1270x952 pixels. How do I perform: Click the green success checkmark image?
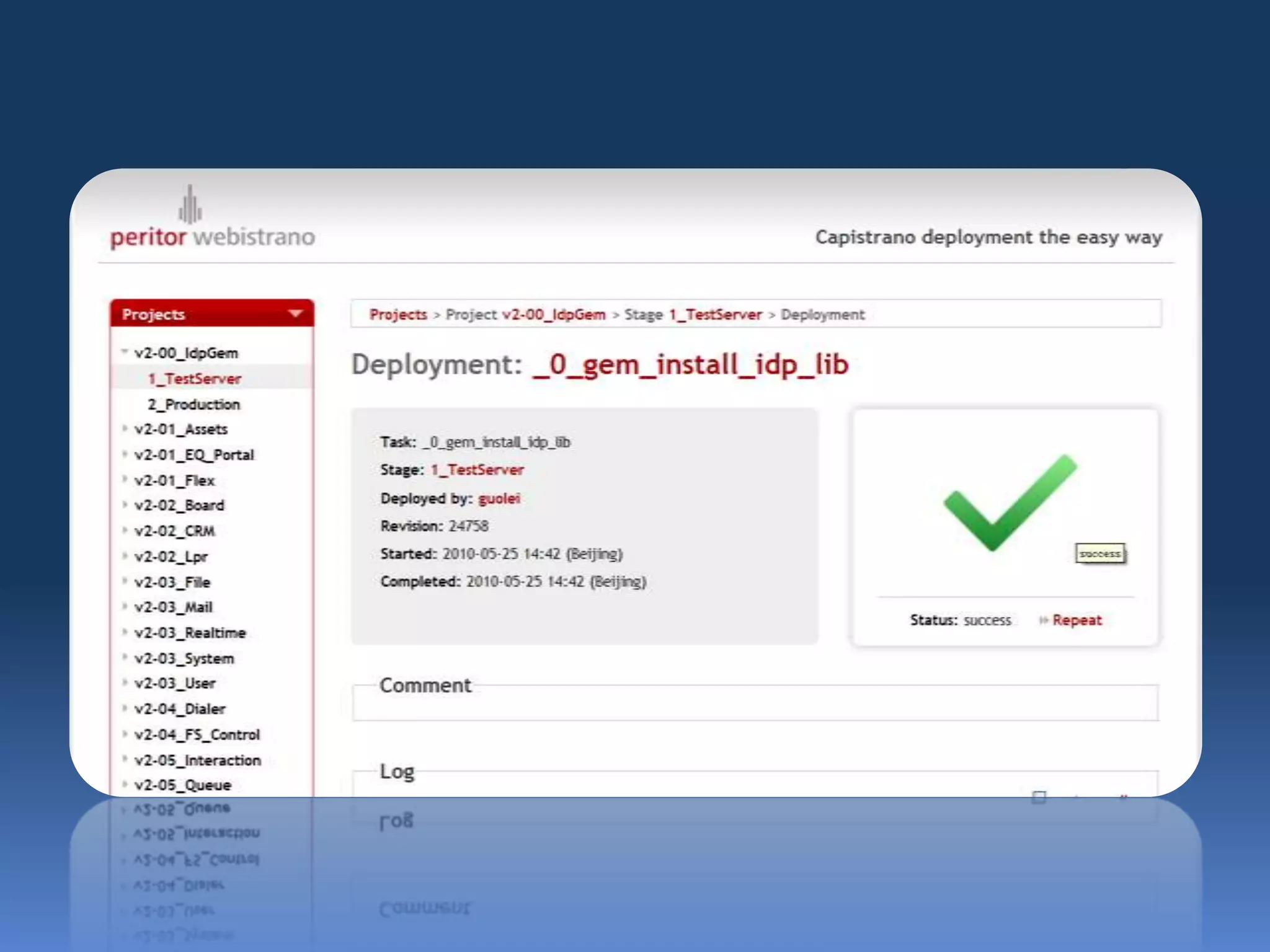[x=1010, y=503]
